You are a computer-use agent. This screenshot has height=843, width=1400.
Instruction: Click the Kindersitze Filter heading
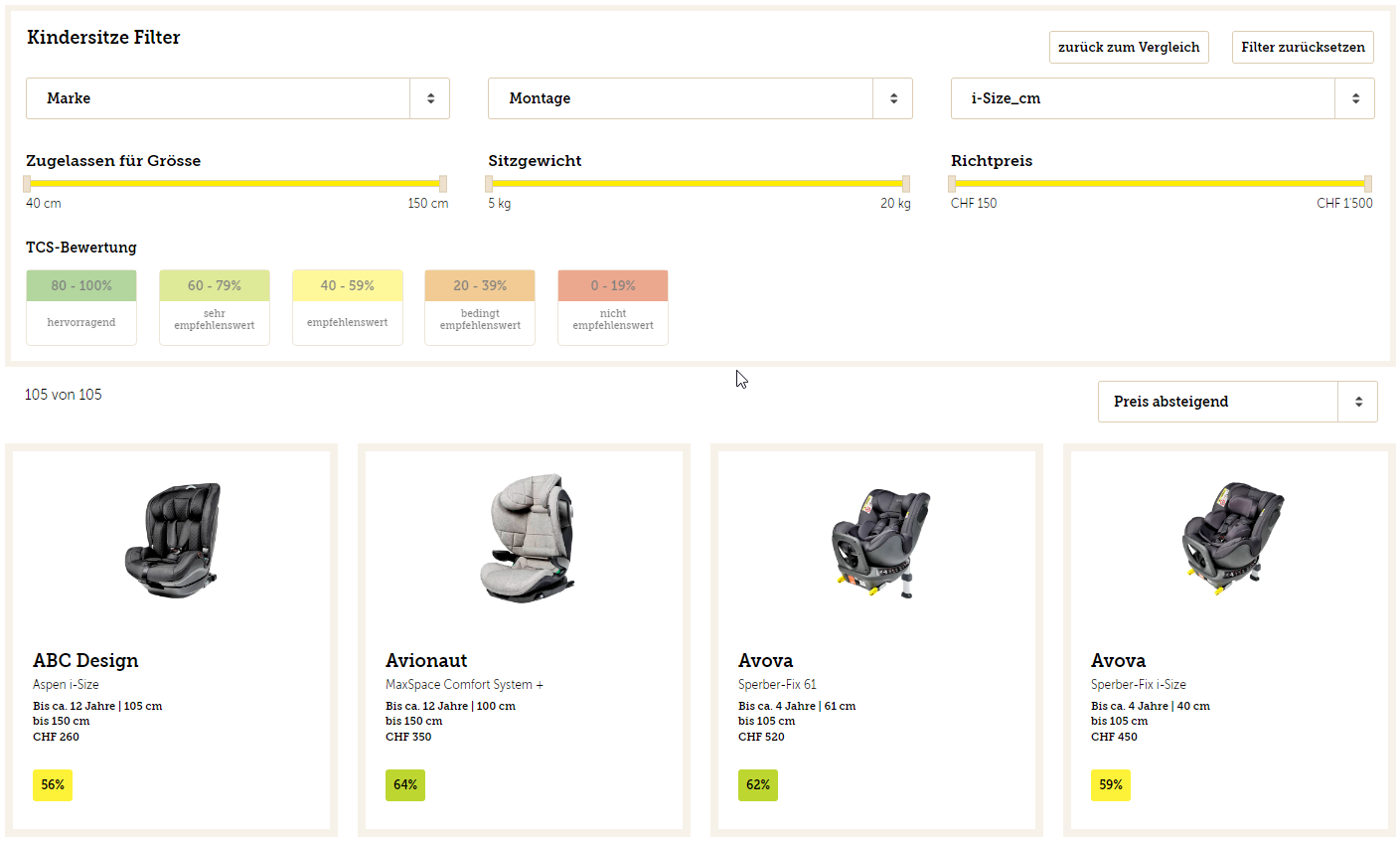tap(103, 38)
